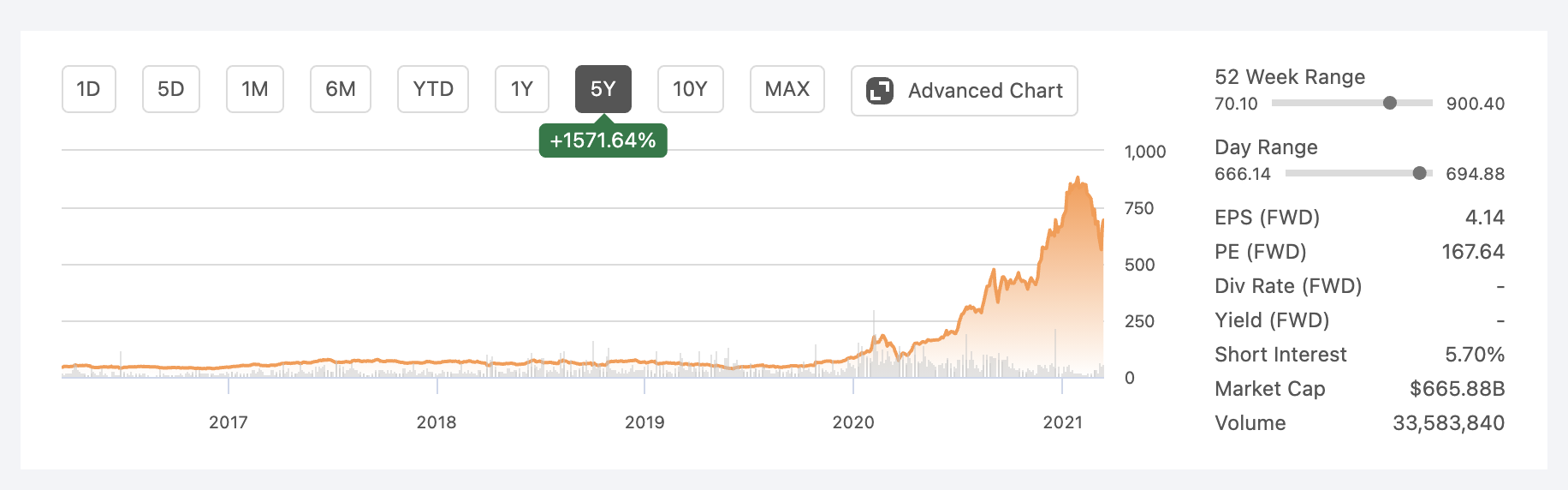Select the 10Y chart range
Viewport: 1568px width, 490px height.
coord(691,89)
